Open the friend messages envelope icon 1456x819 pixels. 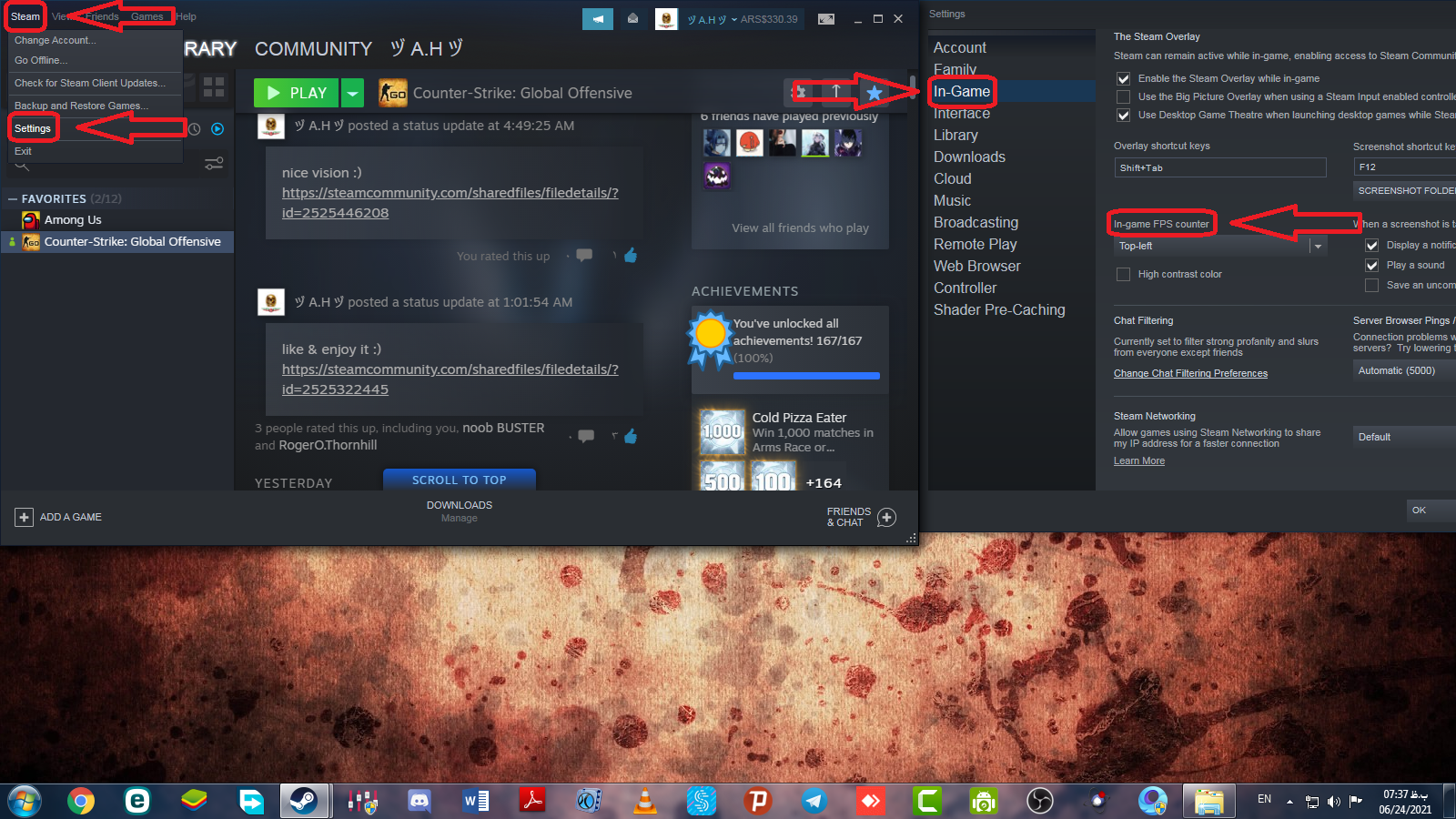pyautogui.click(x=633, y=18)
